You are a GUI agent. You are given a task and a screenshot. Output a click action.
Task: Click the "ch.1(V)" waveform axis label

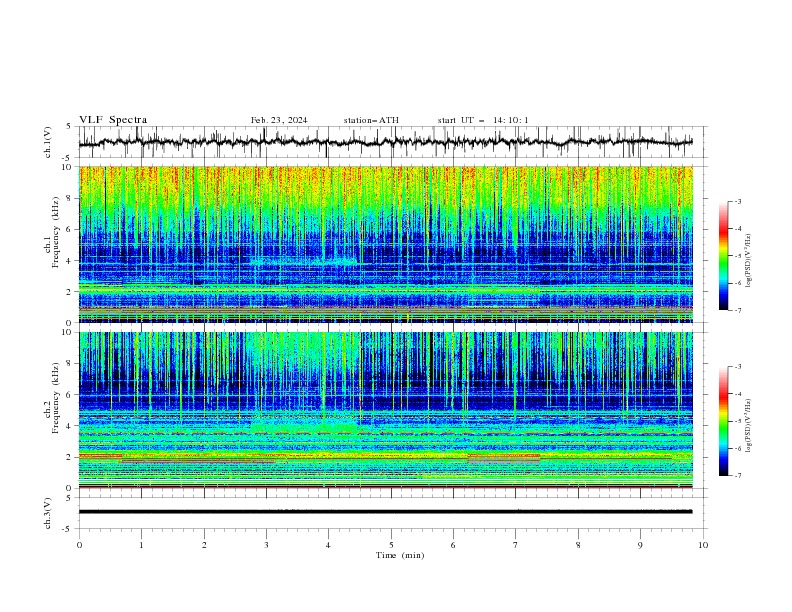coord(48,142)
